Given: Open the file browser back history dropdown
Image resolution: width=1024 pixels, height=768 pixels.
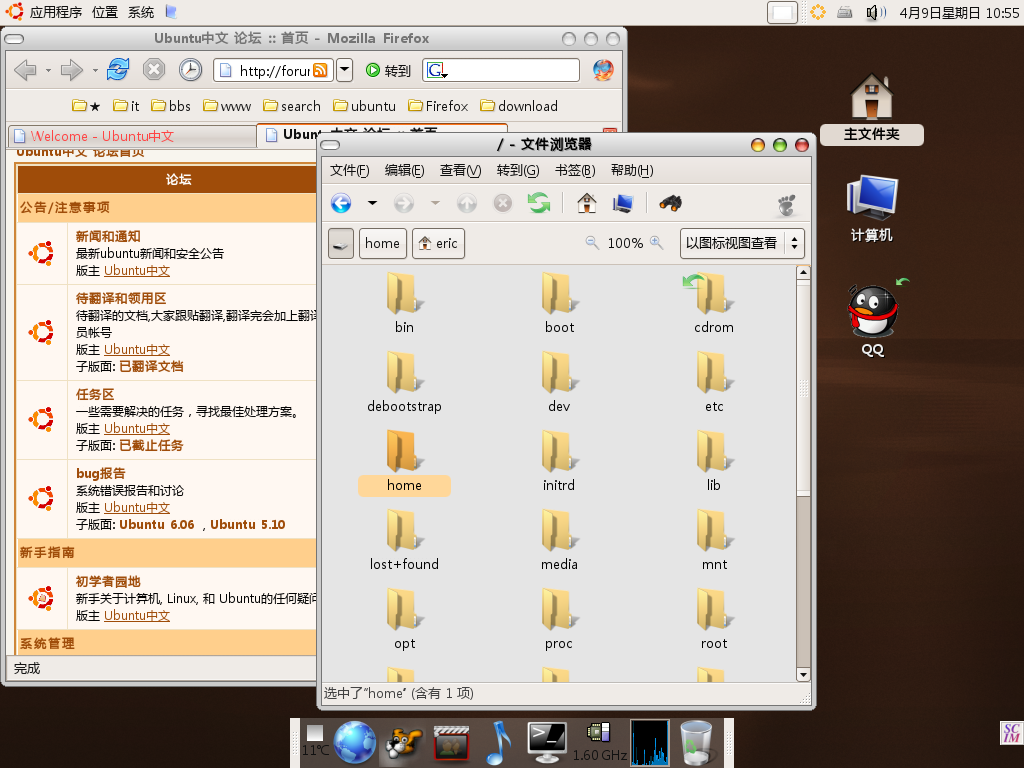Looking at the screenshot, I should pyautogui.click(x=372, y=203).
